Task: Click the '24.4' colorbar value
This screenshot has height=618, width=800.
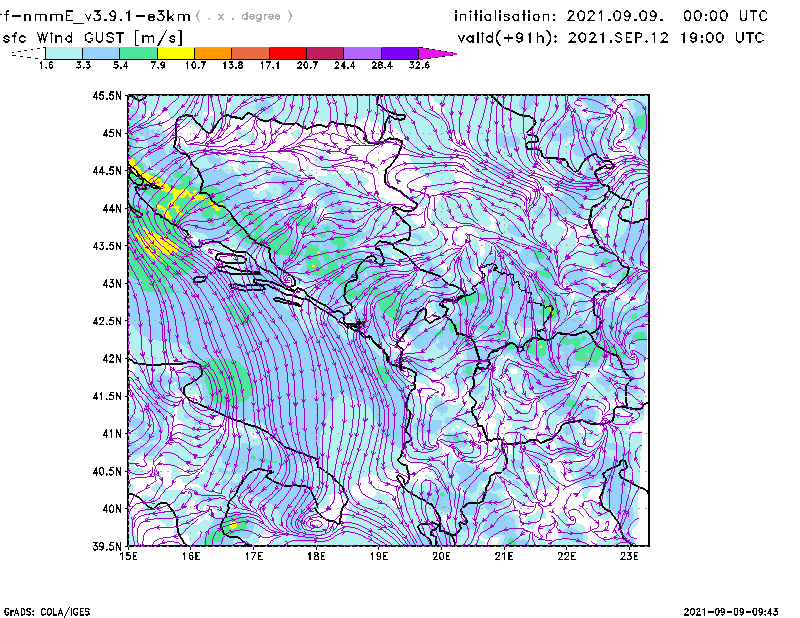Action: click(x=344, y=65)
